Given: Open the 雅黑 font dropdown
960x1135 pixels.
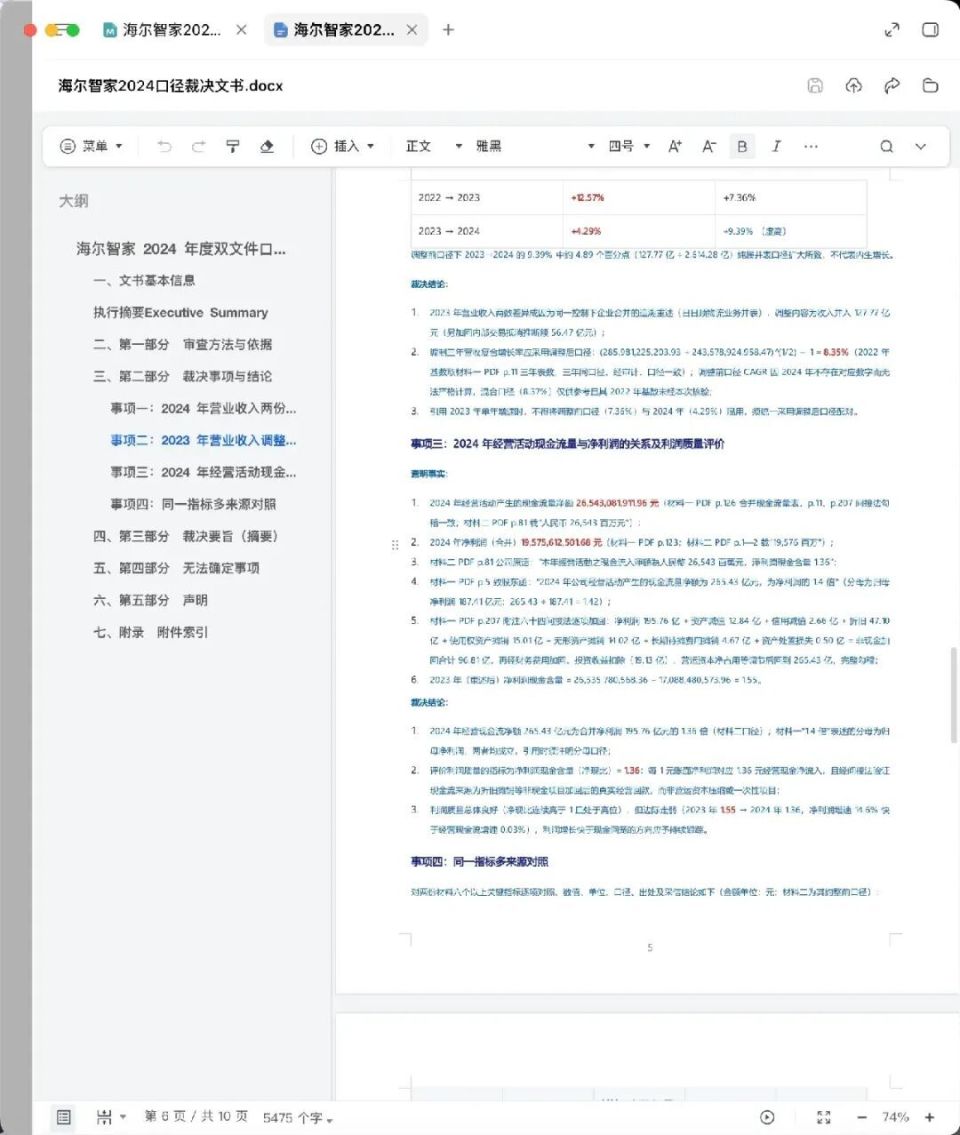Looking at the screenshot, I should pos(535,146).
